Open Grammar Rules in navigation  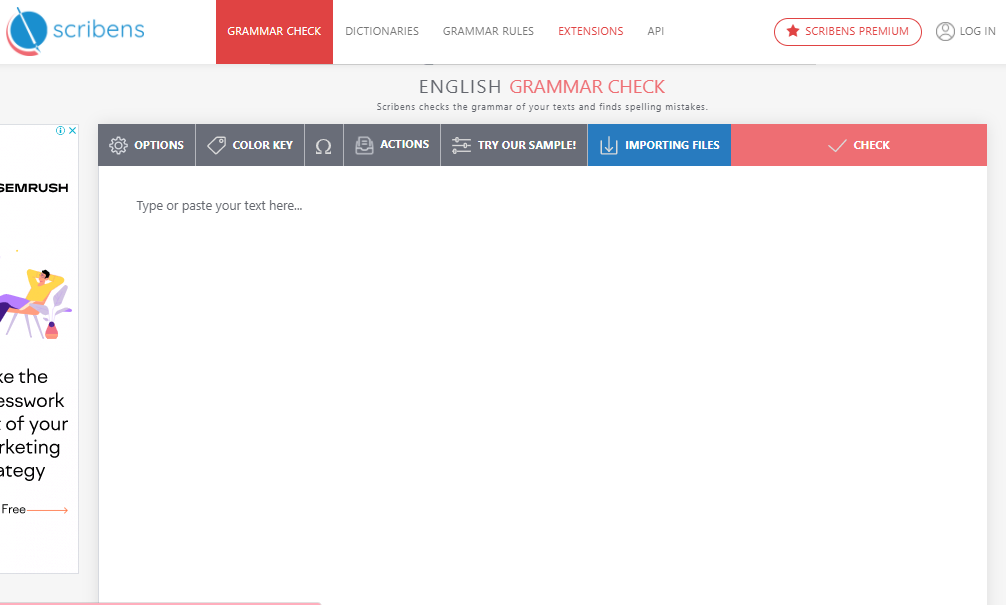point(488,31)
